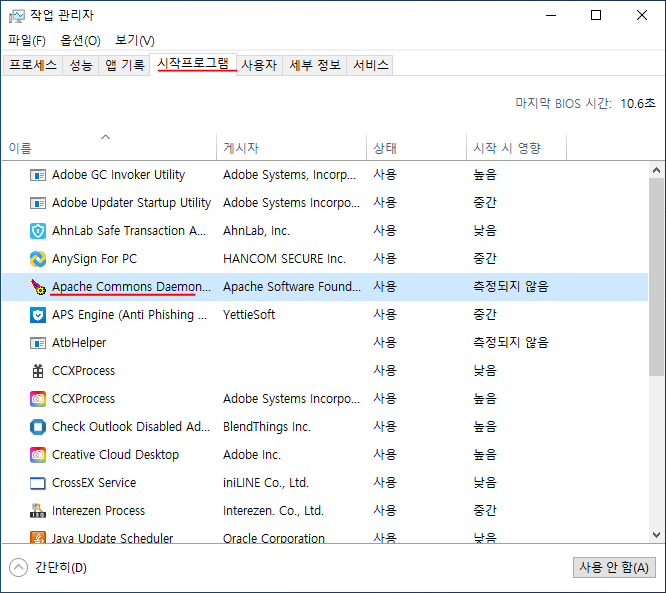Select the 시작프로그램 tab
Image resolution: width=666 pixels, height=593 pixels.
click(193, 64)
